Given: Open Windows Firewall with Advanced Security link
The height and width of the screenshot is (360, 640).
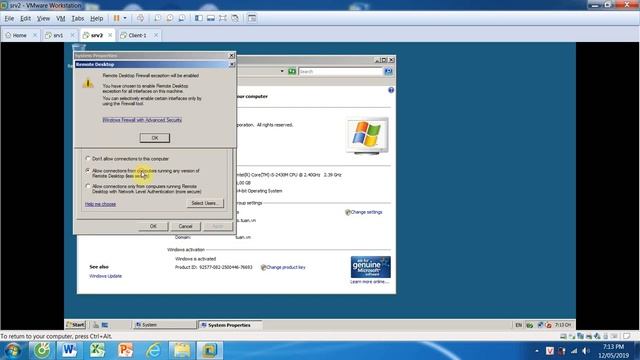Looking at the screenshot, I should click(x=142, y=120).
